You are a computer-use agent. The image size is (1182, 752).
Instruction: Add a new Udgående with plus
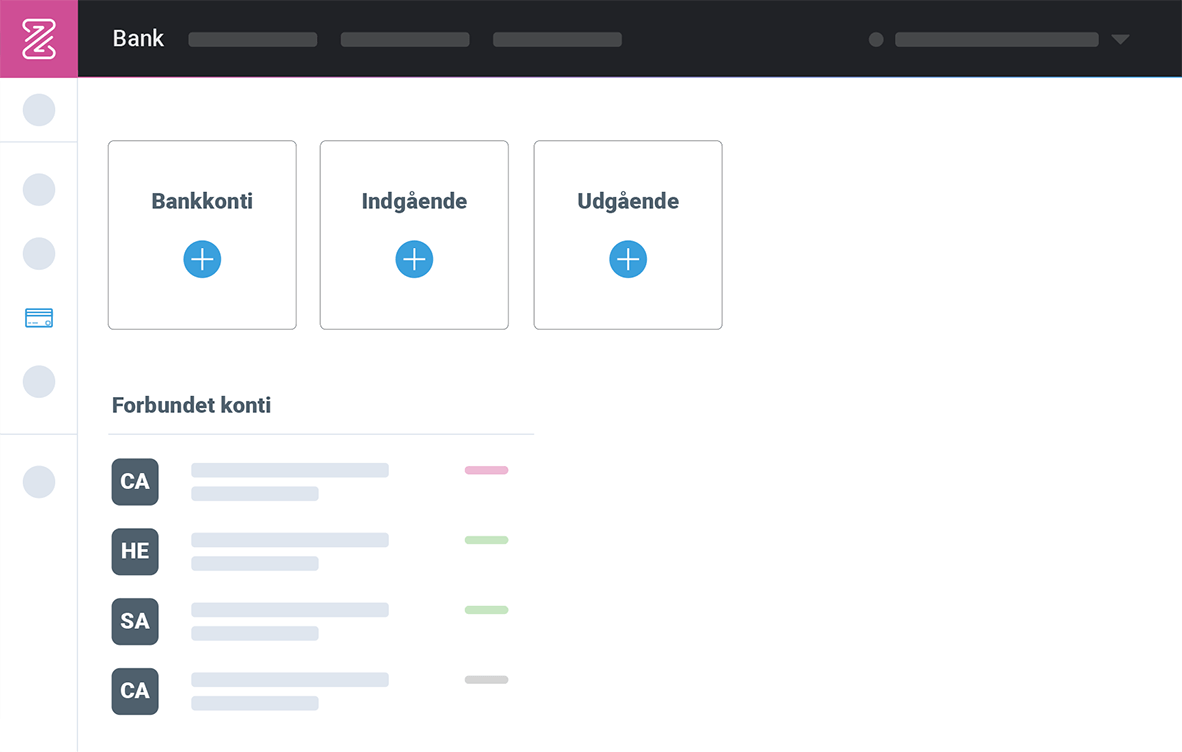tap(628, 259)
